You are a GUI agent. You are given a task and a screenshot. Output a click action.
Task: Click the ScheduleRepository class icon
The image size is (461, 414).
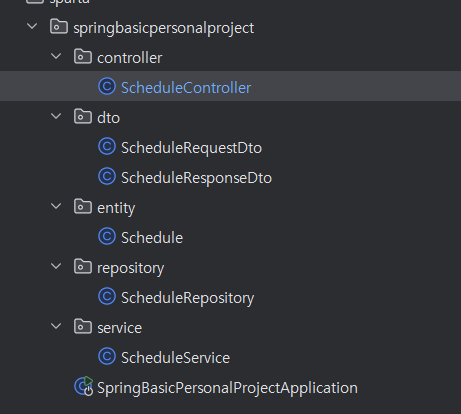point(107,297)
